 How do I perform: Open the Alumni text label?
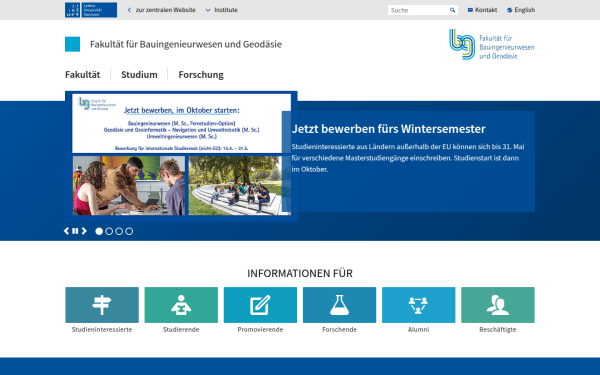click(419, 329)
